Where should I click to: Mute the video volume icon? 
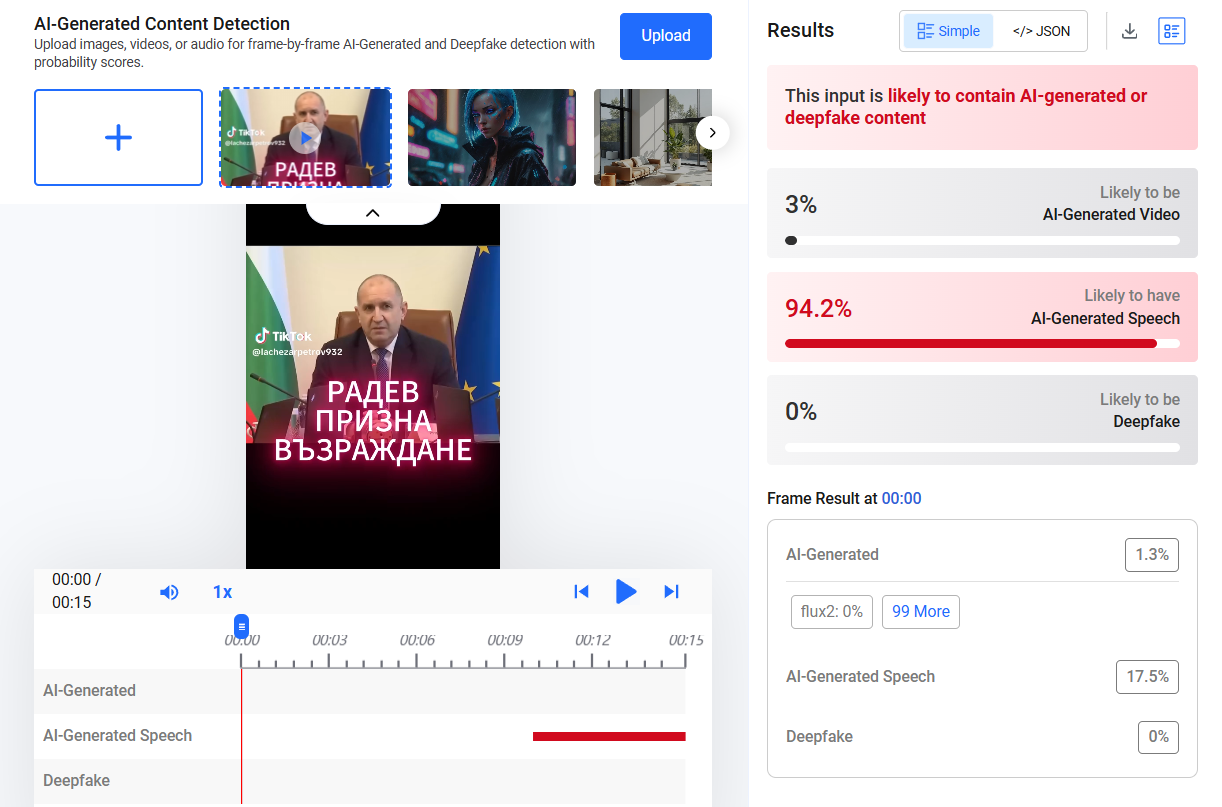pos(169,592)
